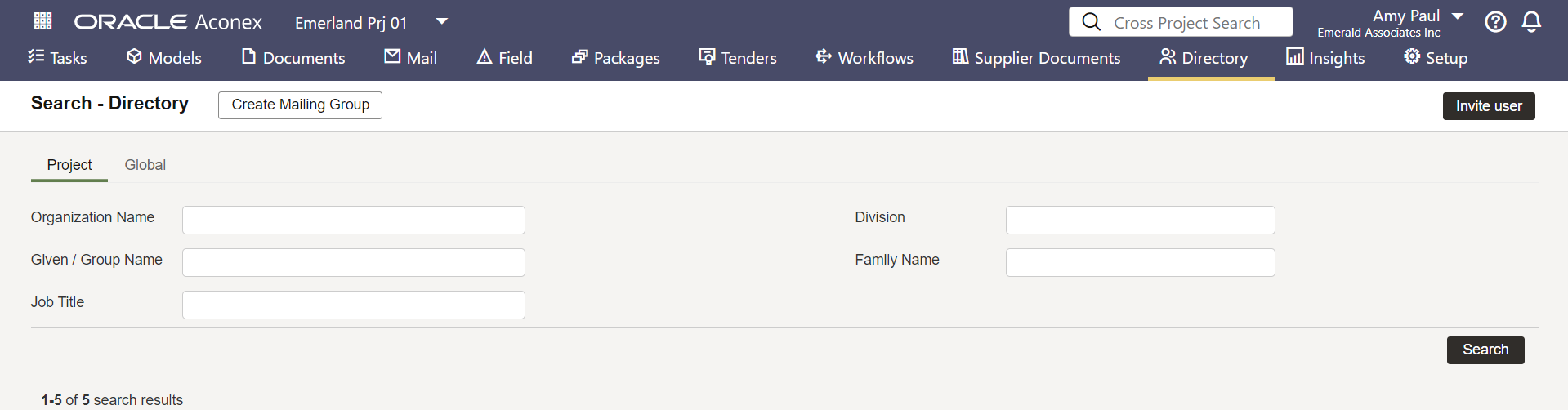The height and width of the screenshot is (410, 1568).
Task: Click the Create Mailing Group button
Action: [300, 105]
